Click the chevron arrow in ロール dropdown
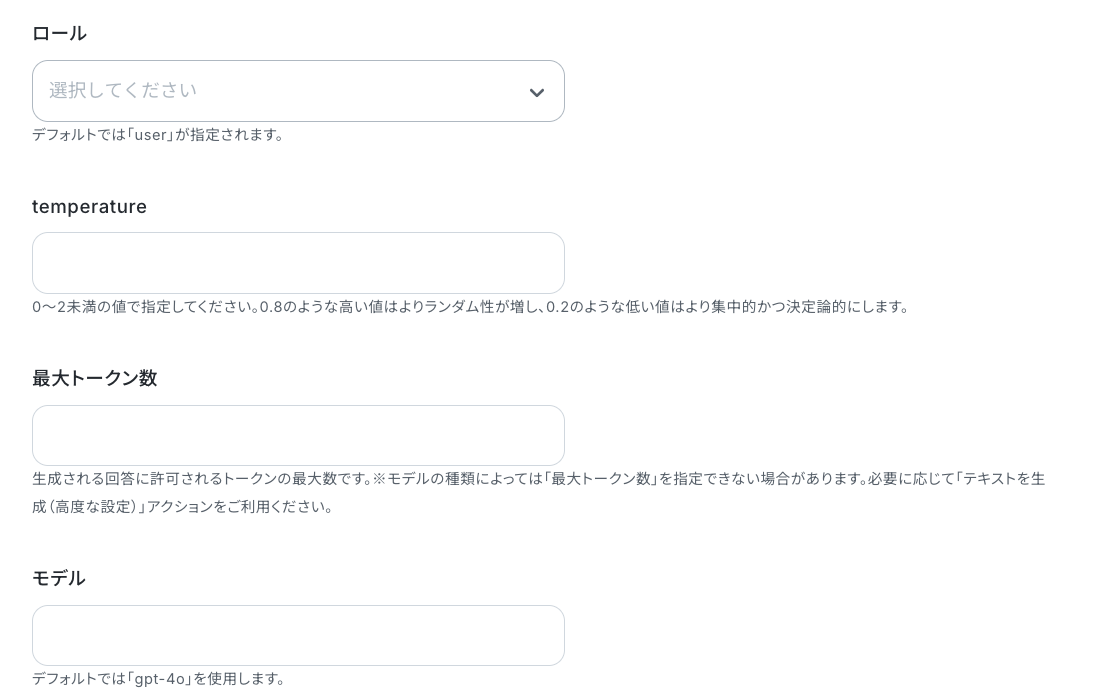 (x=537, y=93)
